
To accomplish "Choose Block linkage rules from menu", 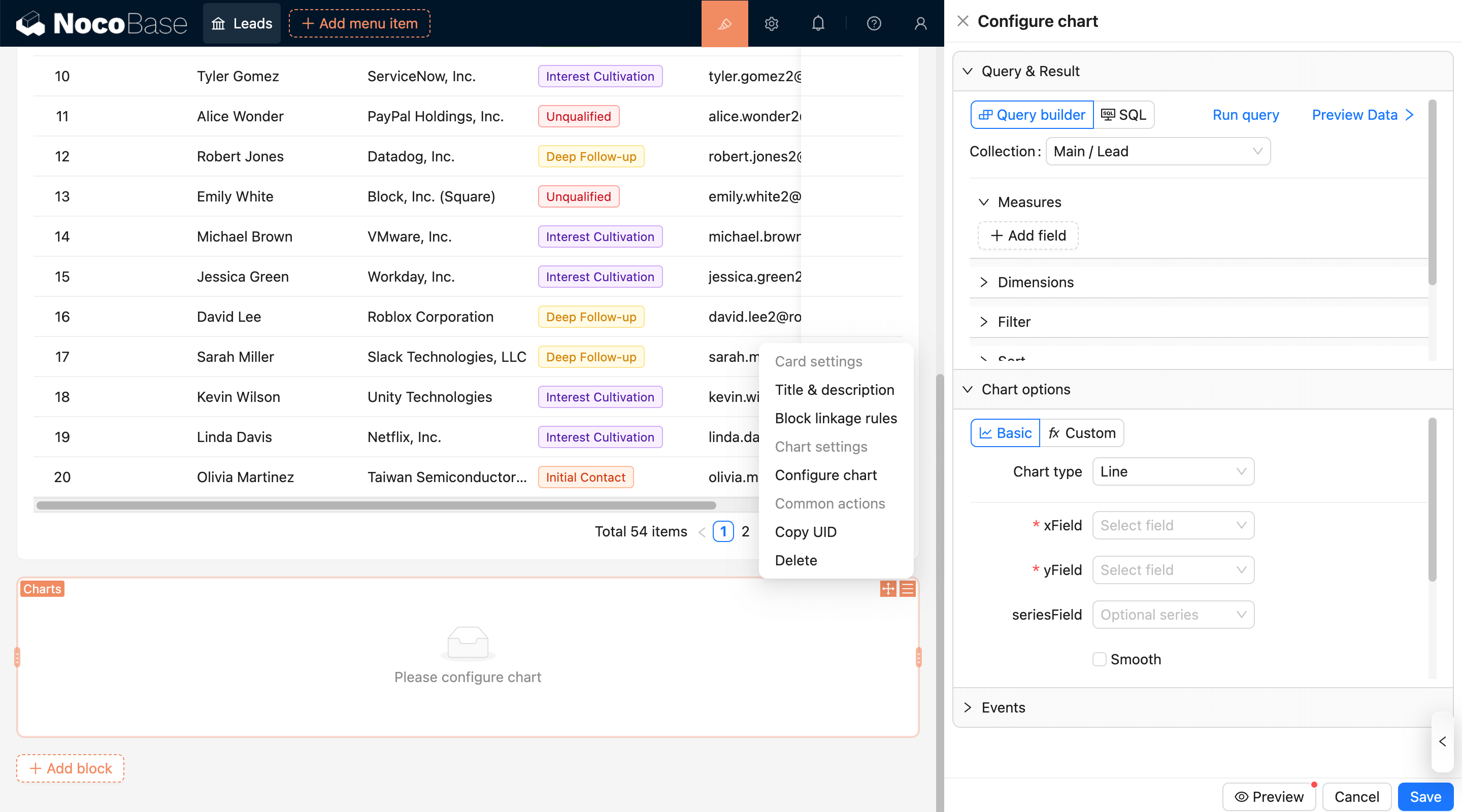I will point(836,418).
